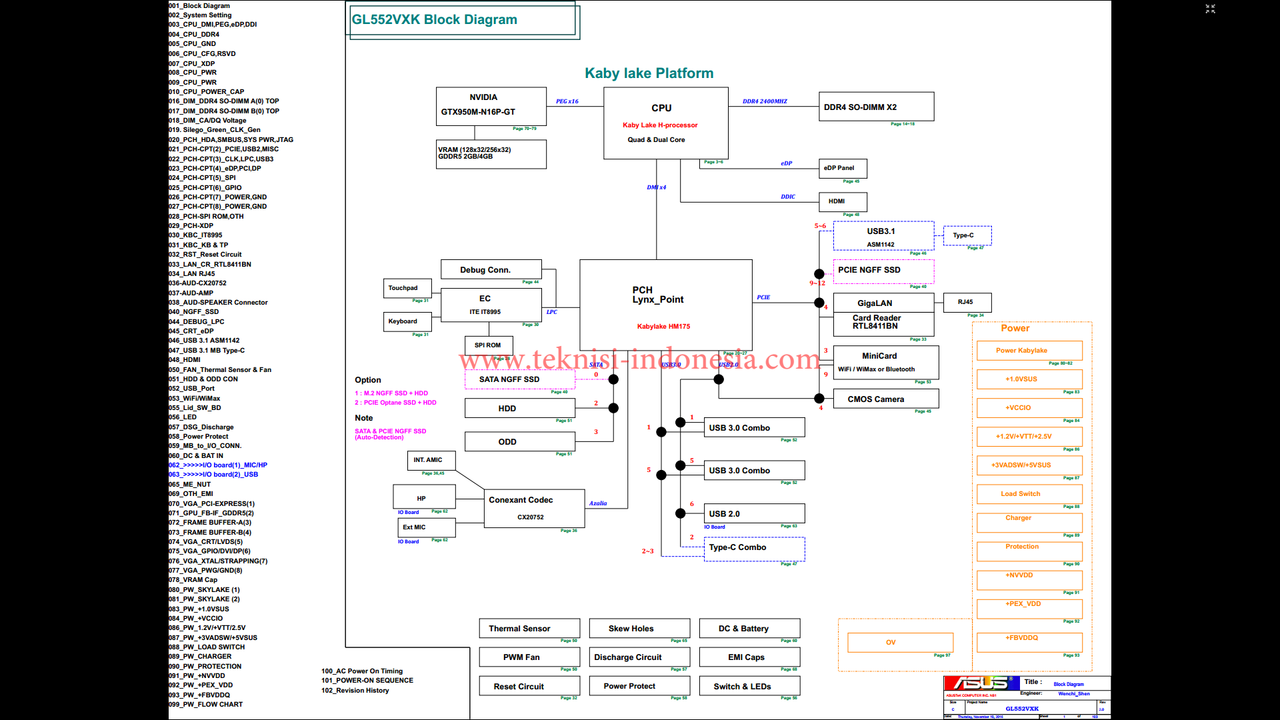Click the '001_Block Diagram' index entry
1280x720 pixels.
click(x=199, y=6)
